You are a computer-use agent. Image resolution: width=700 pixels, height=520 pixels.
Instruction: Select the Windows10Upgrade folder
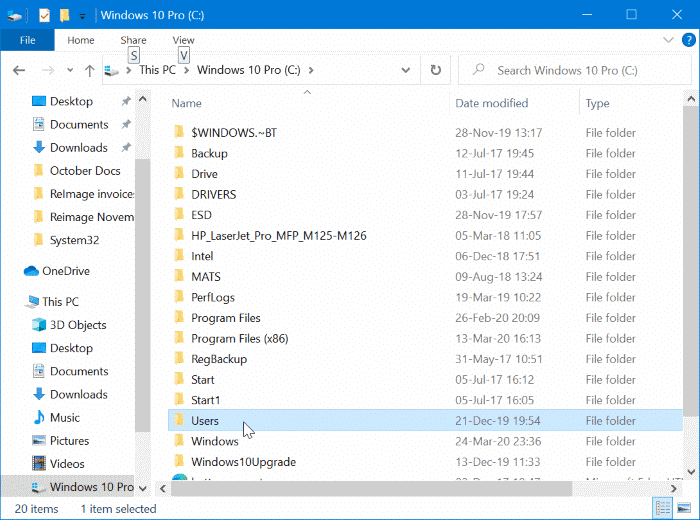243,462
